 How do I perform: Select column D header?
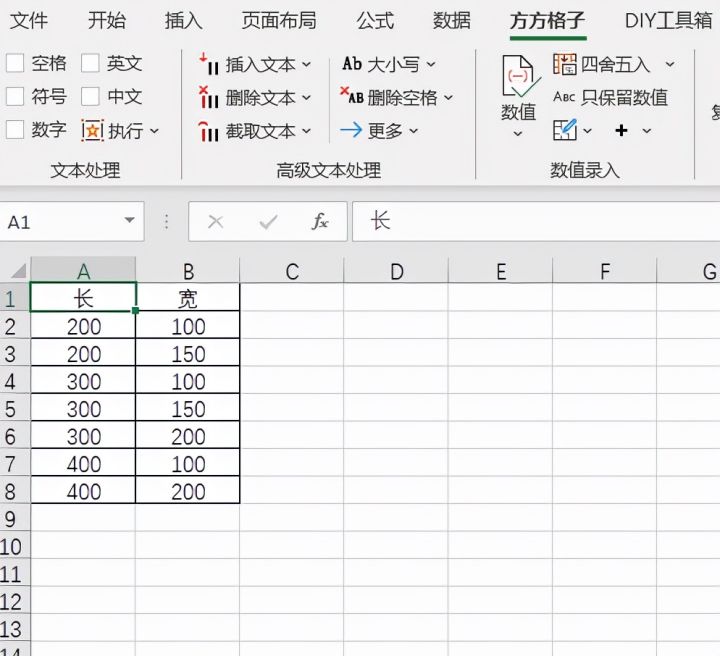[x=396, y=271]
